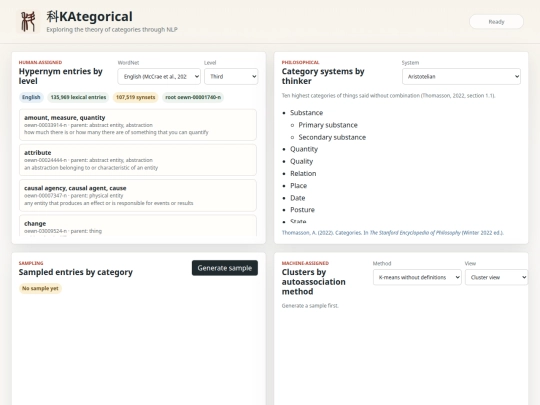Click the 'Date' category list item
The width and height of the screenshot is (540, 405).
pos(298,198)
